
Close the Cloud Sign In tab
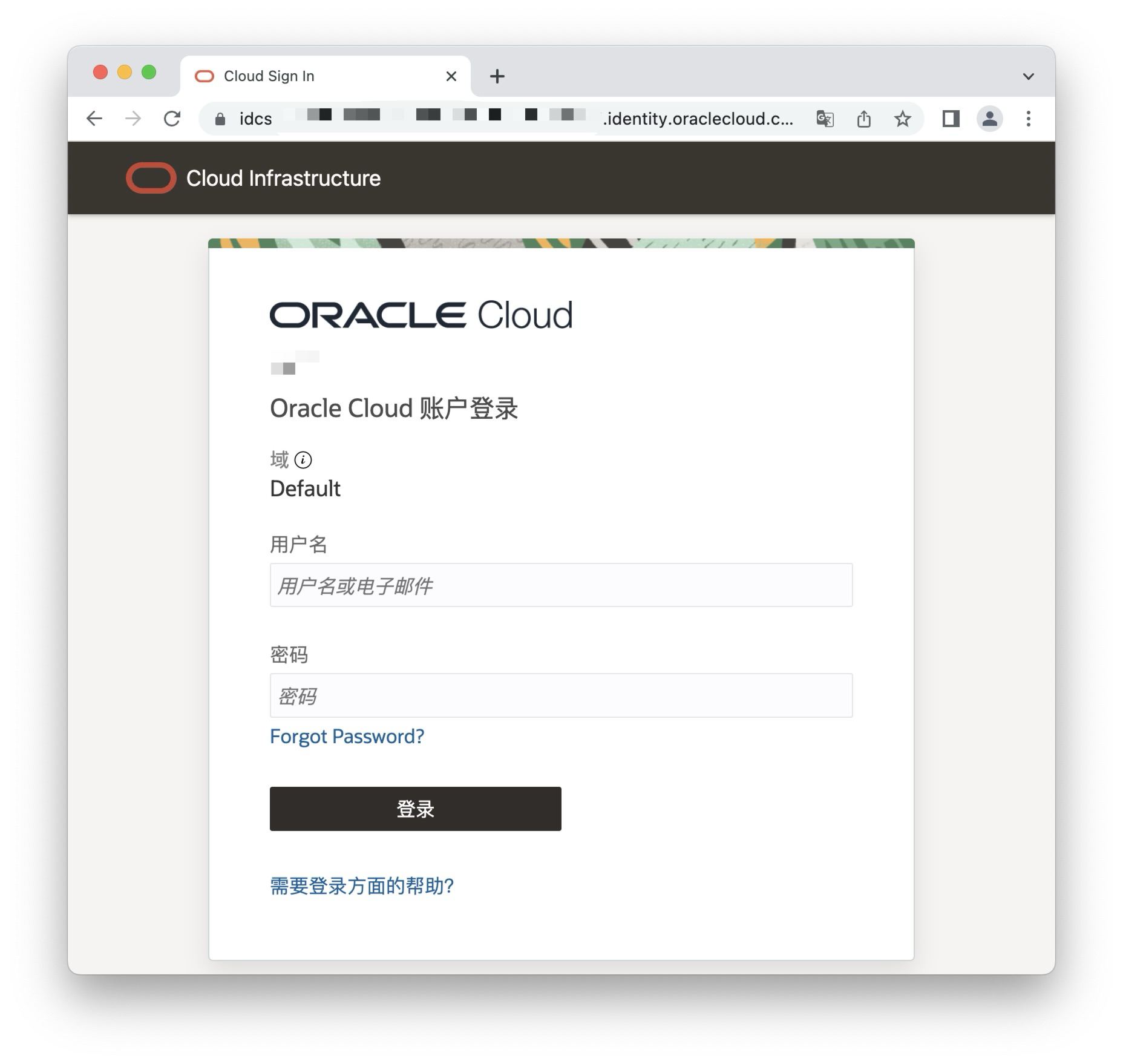point(451,76)
